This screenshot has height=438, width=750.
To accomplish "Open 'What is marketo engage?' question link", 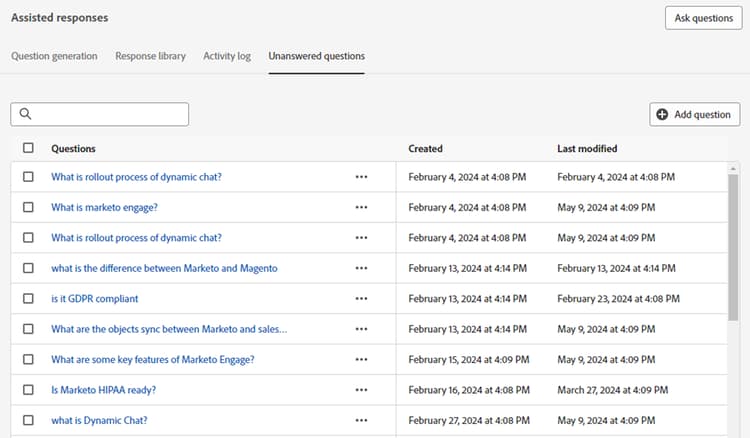I will 104,208.
